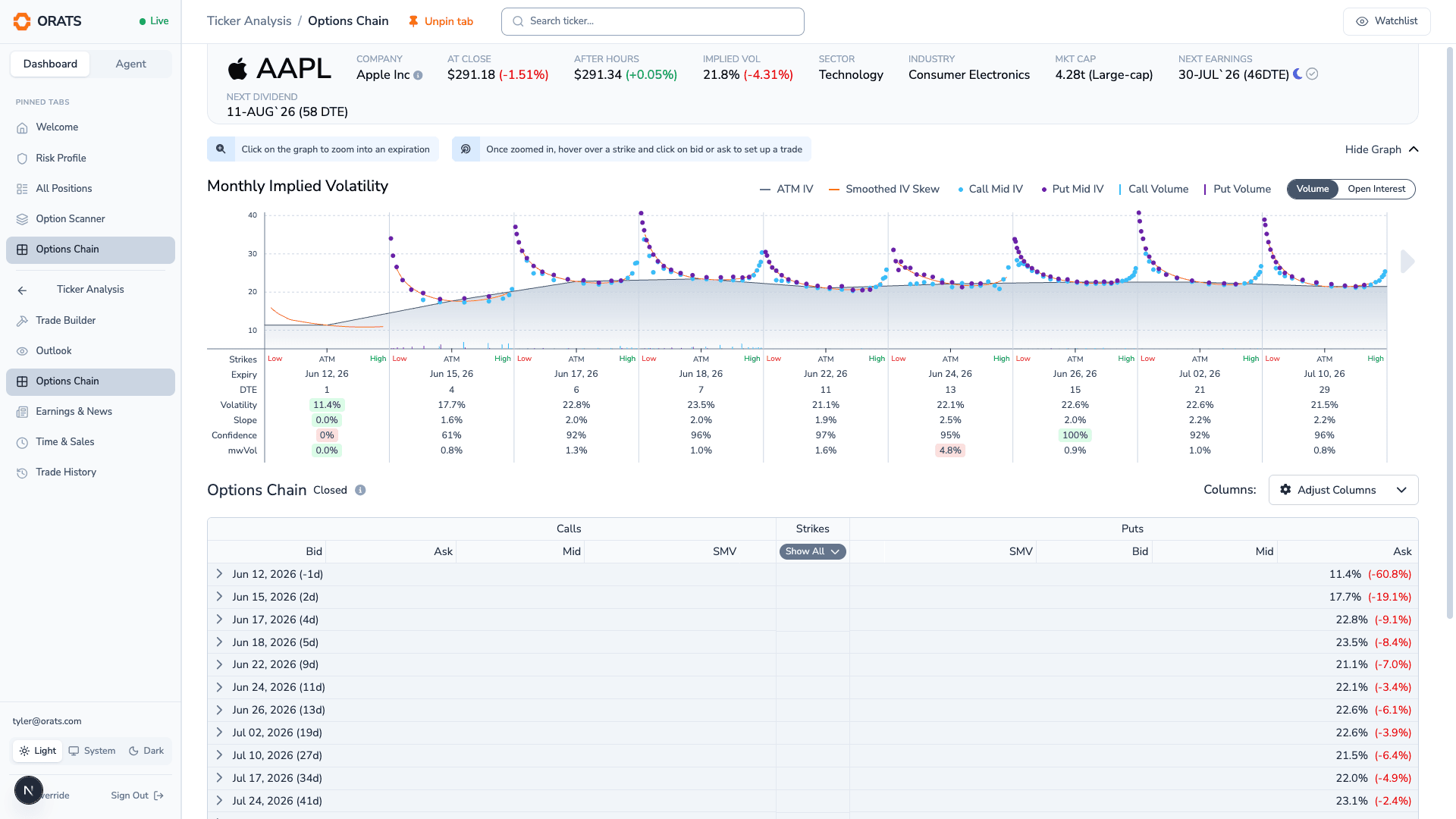Click the zoom magnifier icon on graph hint
This screenshot has width=1456, height=819.
pos(221,149)
